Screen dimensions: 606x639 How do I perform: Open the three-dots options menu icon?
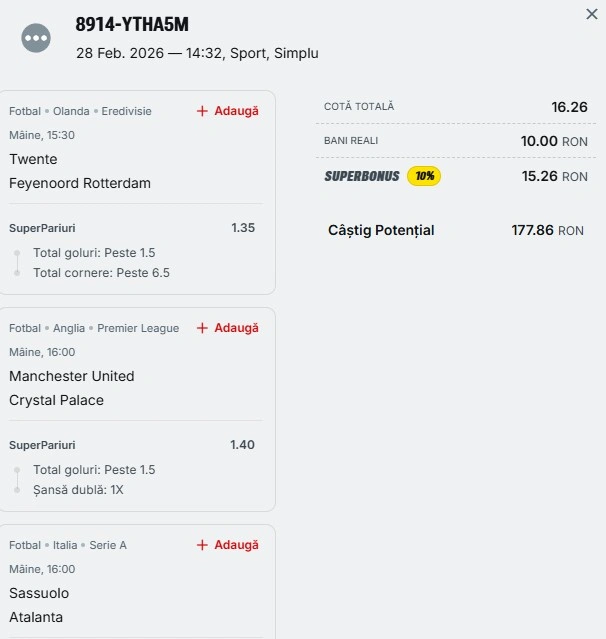36,38
